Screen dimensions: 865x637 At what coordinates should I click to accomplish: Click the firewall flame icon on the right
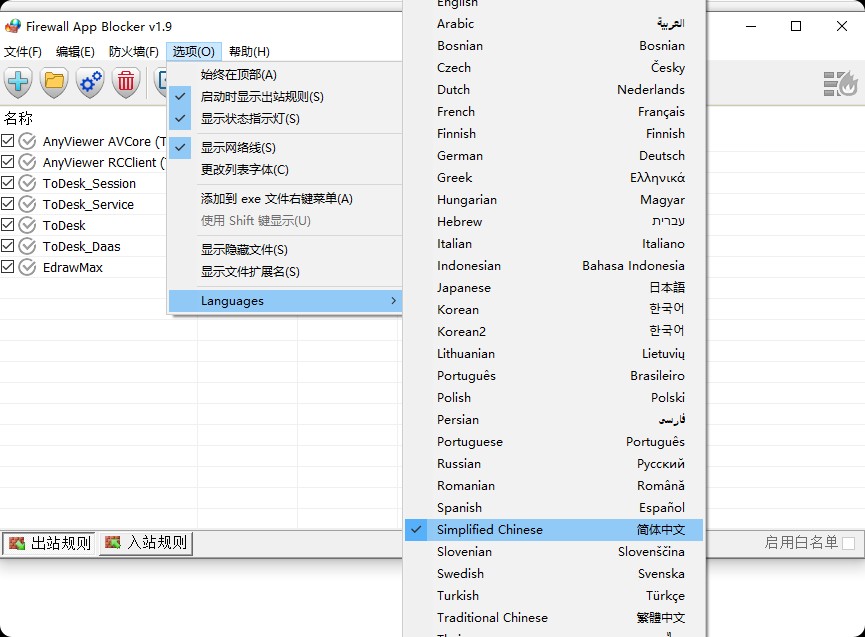(840, 84)
